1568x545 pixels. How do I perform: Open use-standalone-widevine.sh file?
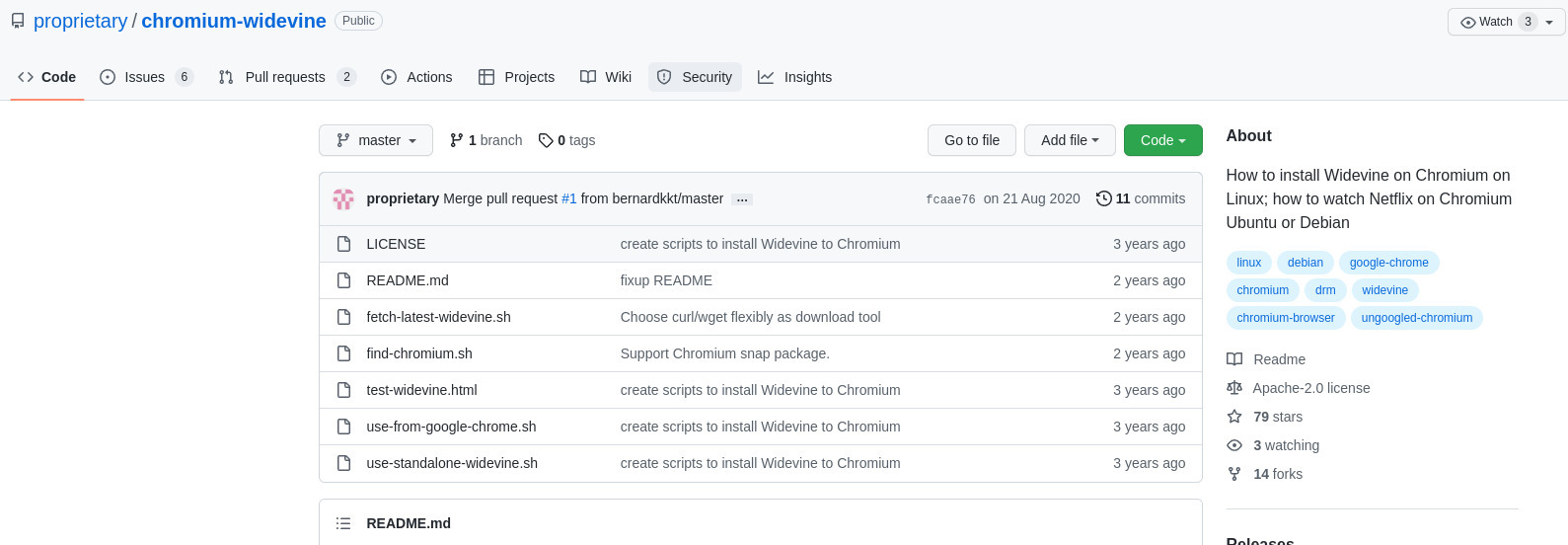coord(452,463)
